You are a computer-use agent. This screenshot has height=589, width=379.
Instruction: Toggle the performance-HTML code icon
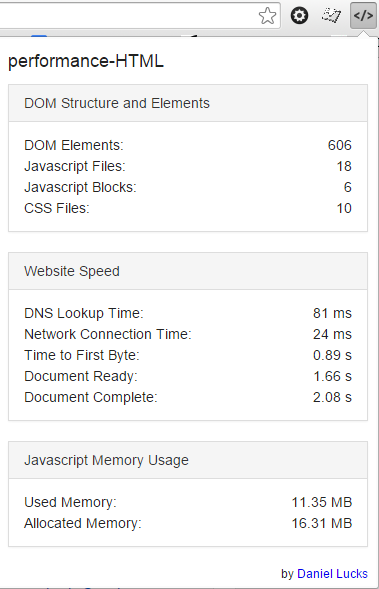[x=363, y=15]
